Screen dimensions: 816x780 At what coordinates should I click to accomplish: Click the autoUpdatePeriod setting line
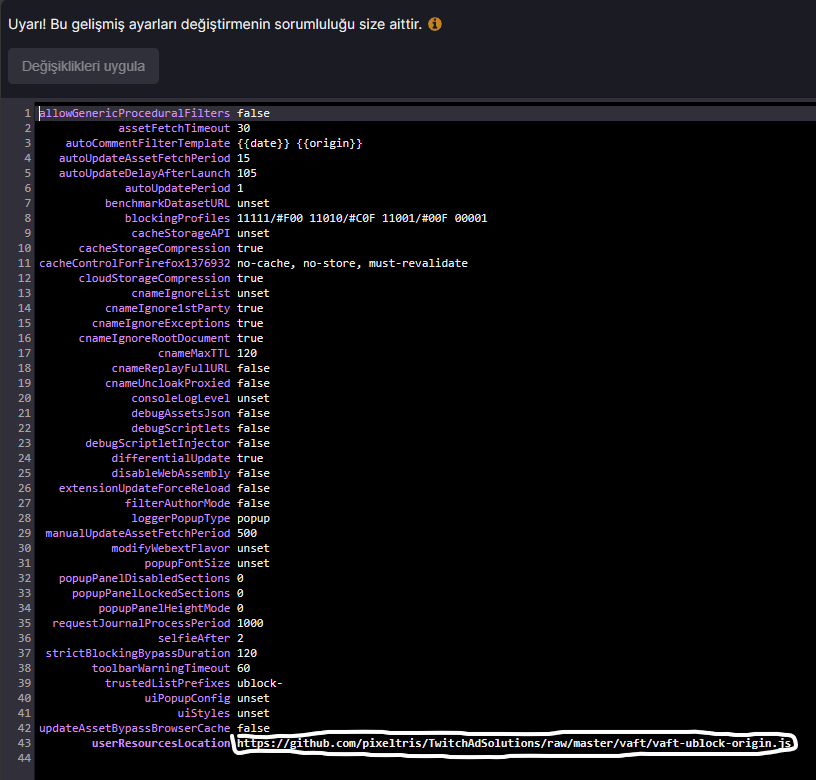184,188
